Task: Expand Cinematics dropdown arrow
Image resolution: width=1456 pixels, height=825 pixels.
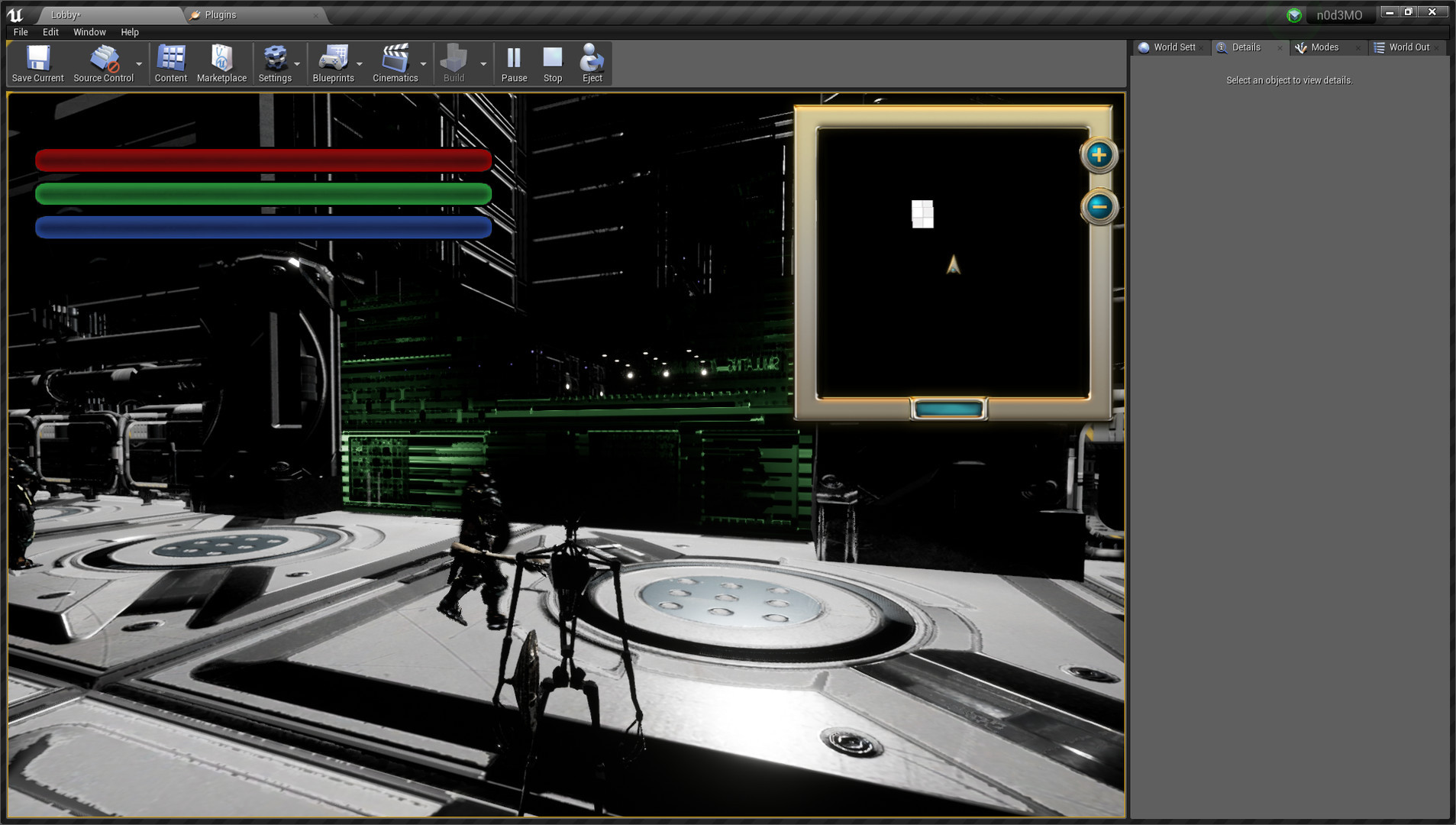Action: pos(424,64)
